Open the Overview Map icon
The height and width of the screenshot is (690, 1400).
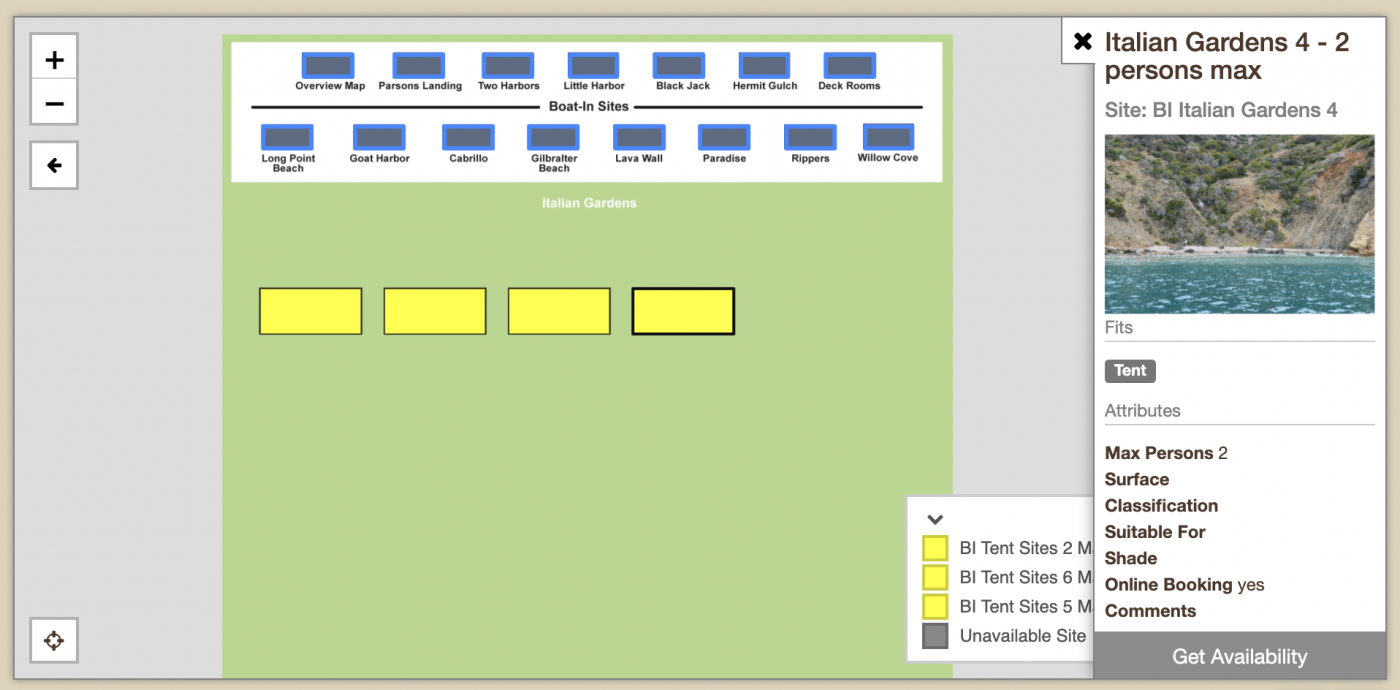328,66
